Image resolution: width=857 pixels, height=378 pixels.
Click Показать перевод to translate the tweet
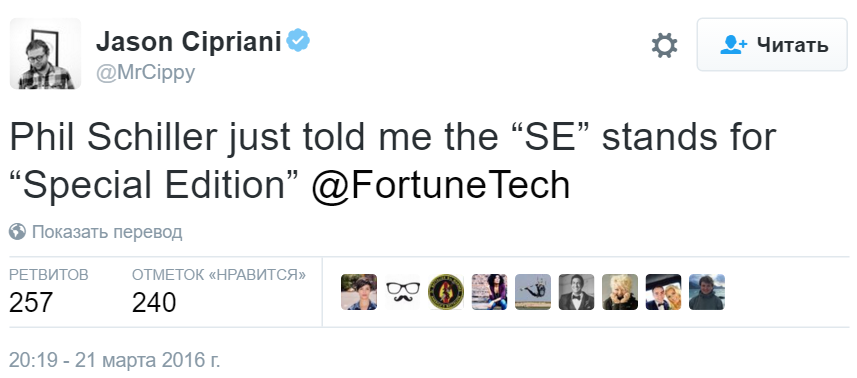(x=107, y=232)
